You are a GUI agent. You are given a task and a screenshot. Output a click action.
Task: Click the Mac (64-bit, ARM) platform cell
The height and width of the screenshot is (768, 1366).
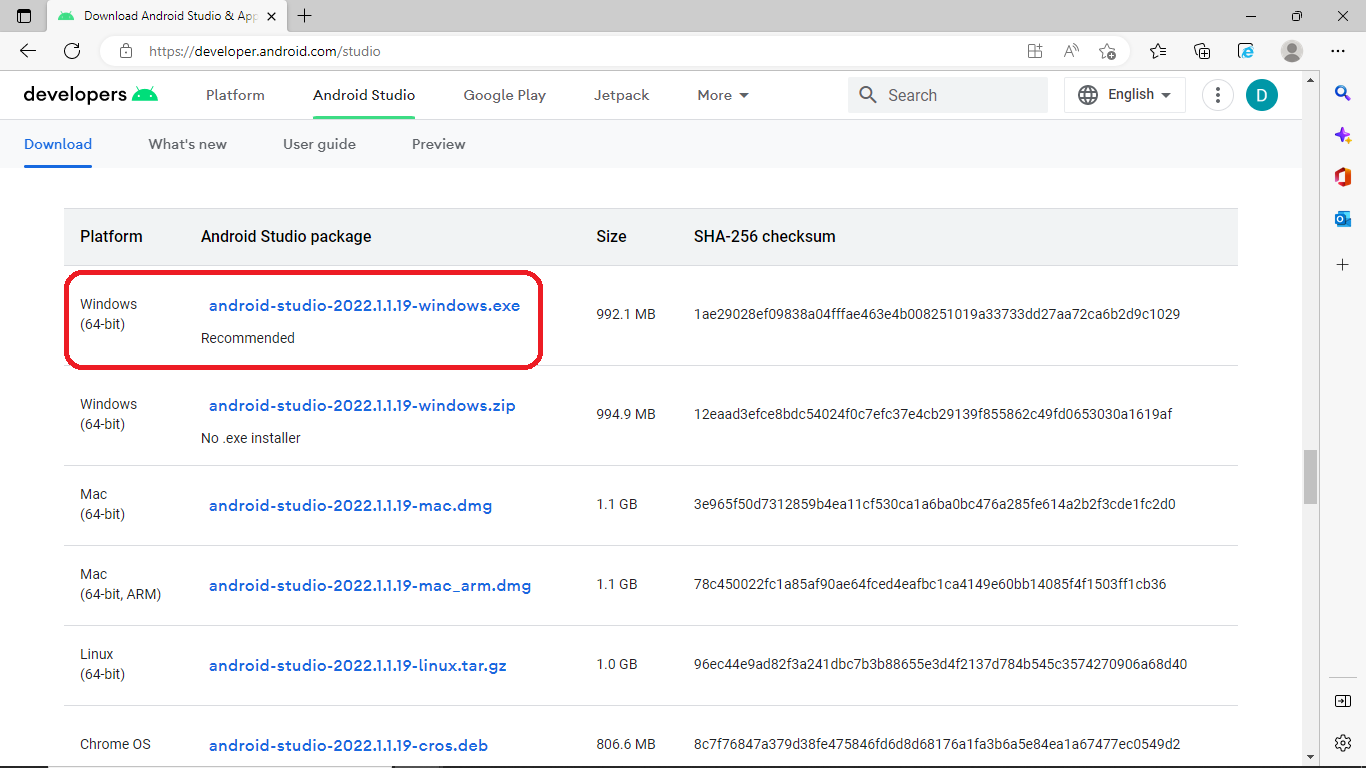120,584
